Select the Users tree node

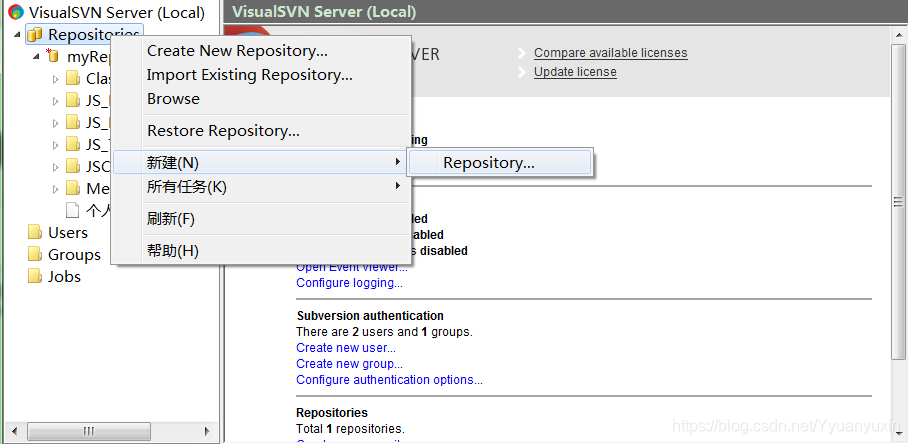click(68, 232)
